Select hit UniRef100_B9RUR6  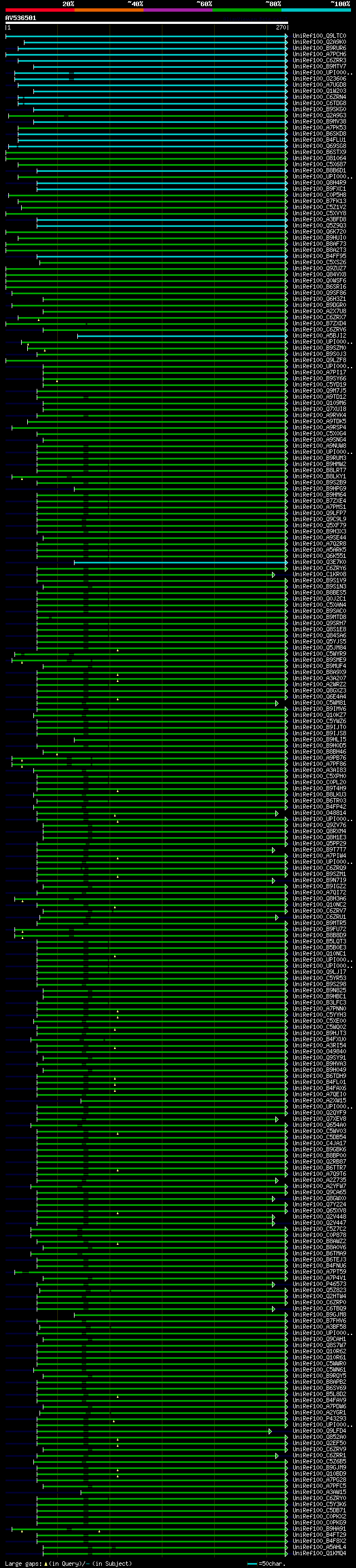point(319,48)
